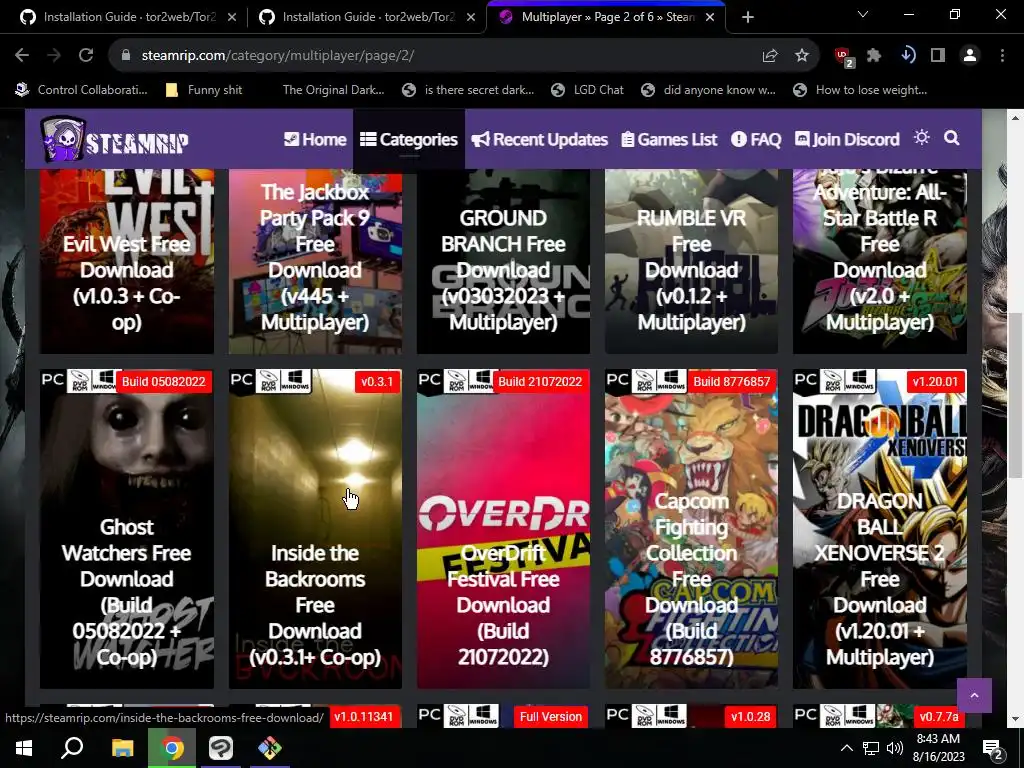Open the volume speaker tray icon
The height and width of the screenshot is (768, 1024).
click(x=895, y=748)
